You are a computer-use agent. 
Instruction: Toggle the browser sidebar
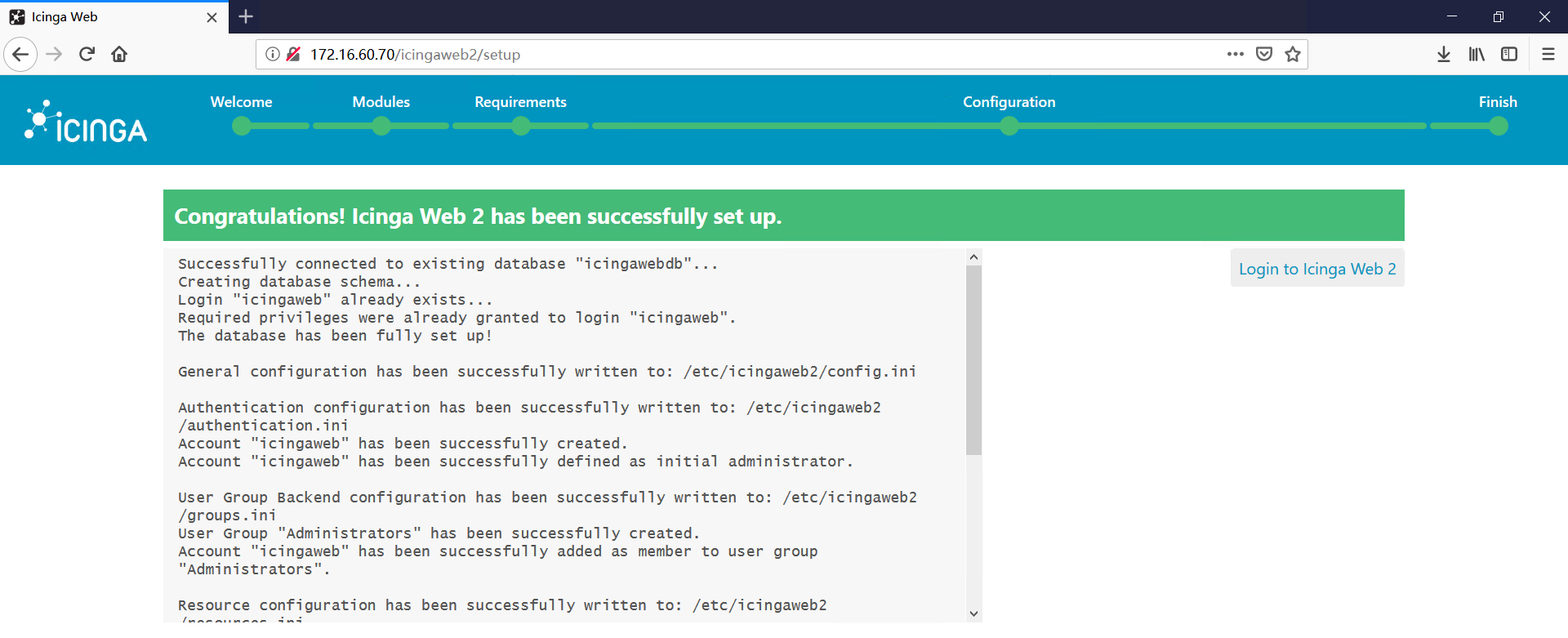coord(1509,55)
